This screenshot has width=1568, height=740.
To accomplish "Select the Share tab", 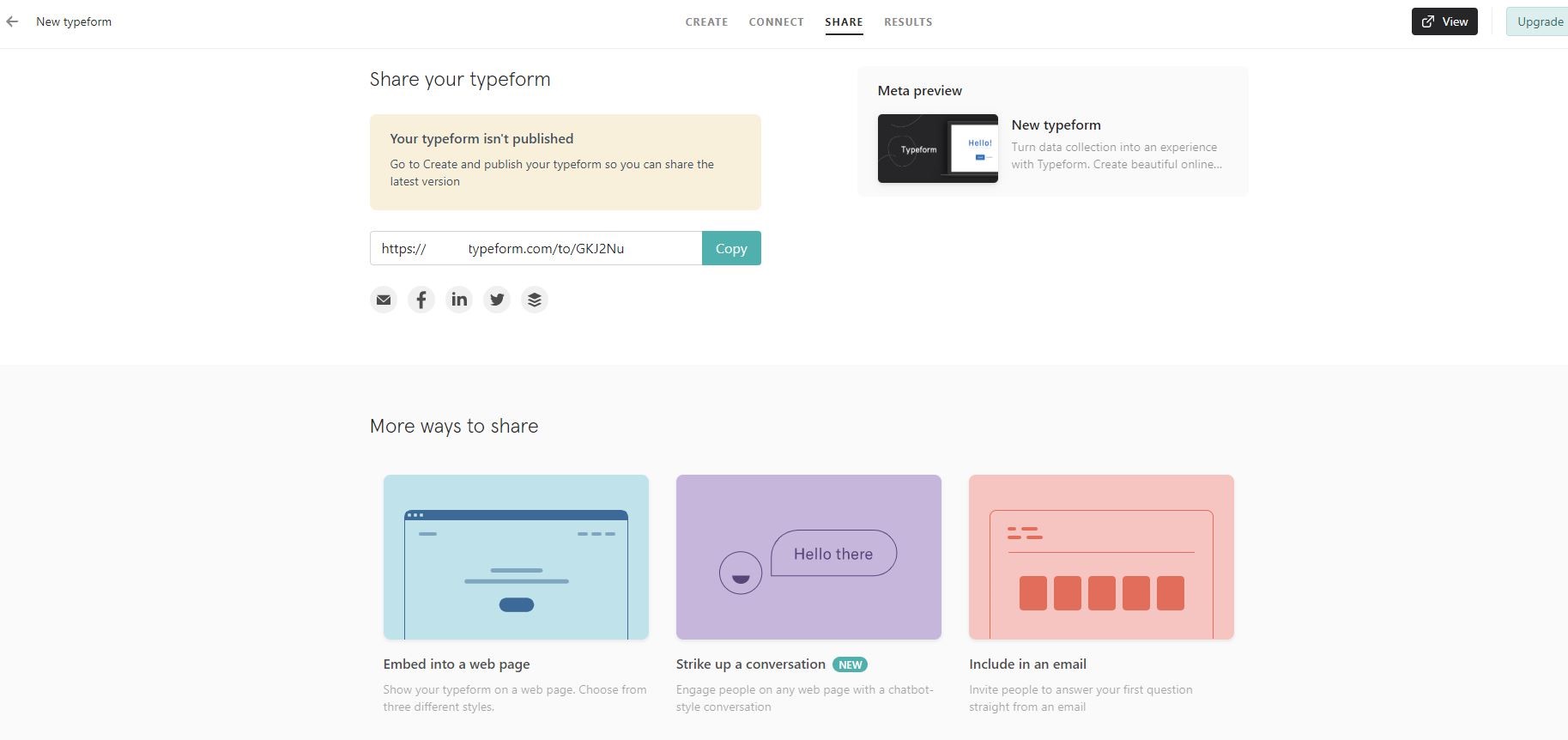I will [x=844, y=22].
